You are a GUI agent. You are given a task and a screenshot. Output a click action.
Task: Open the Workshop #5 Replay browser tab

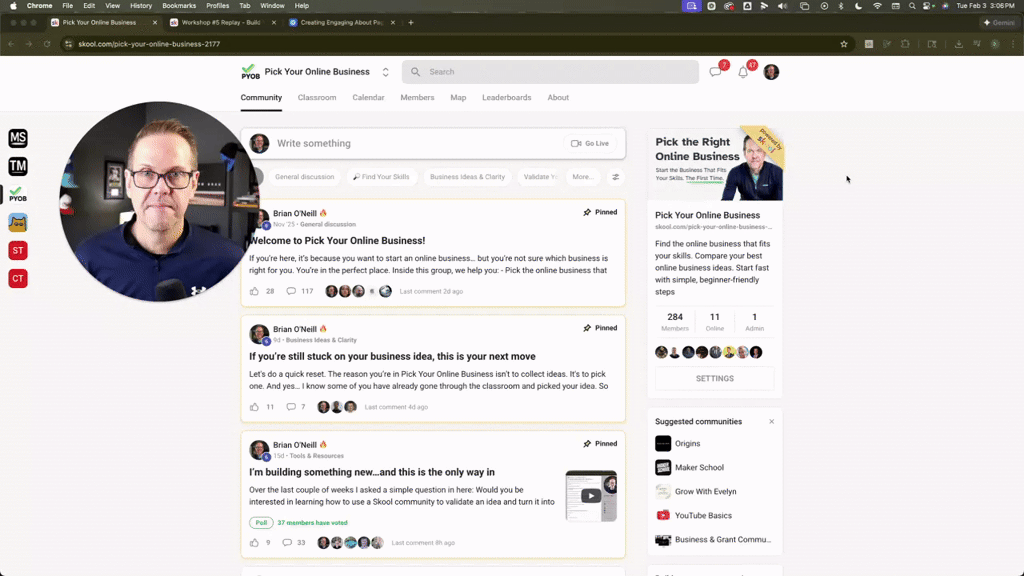[221, 22]
